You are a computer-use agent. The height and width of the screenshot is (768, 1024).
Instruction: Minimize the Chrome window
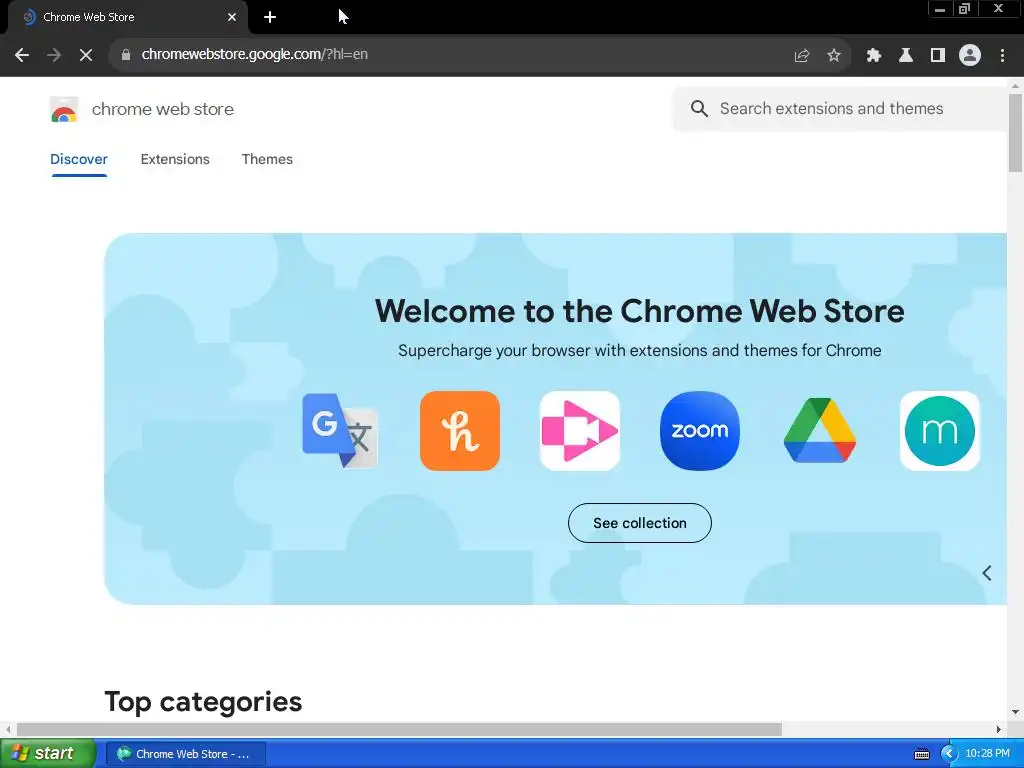click(x=940, y=9)
